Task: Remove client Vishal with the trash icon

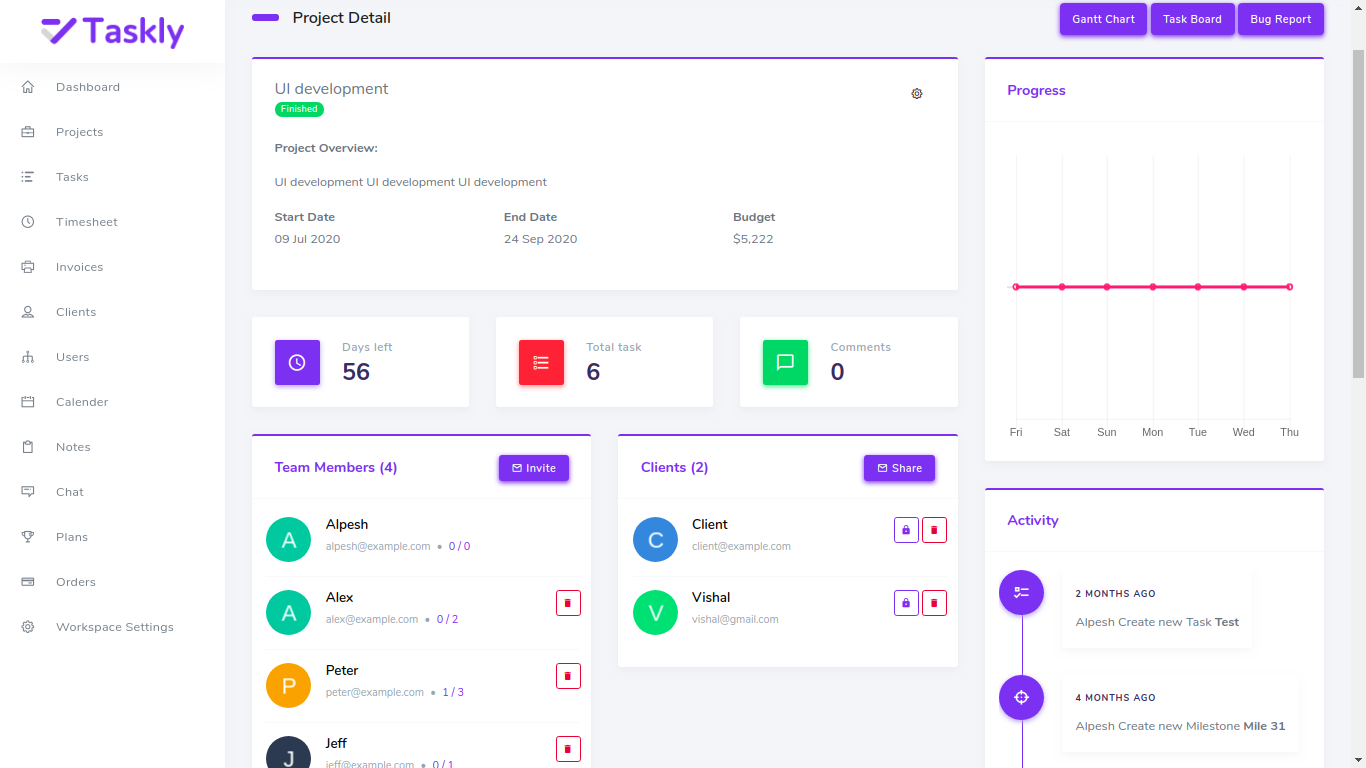Action: click(934, 602)
